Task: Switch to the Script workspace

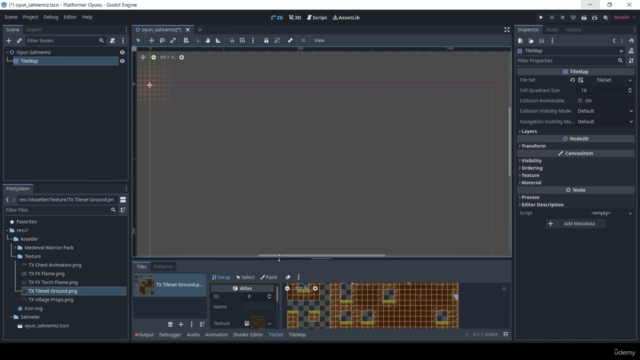Action: [x=317, y=18]
